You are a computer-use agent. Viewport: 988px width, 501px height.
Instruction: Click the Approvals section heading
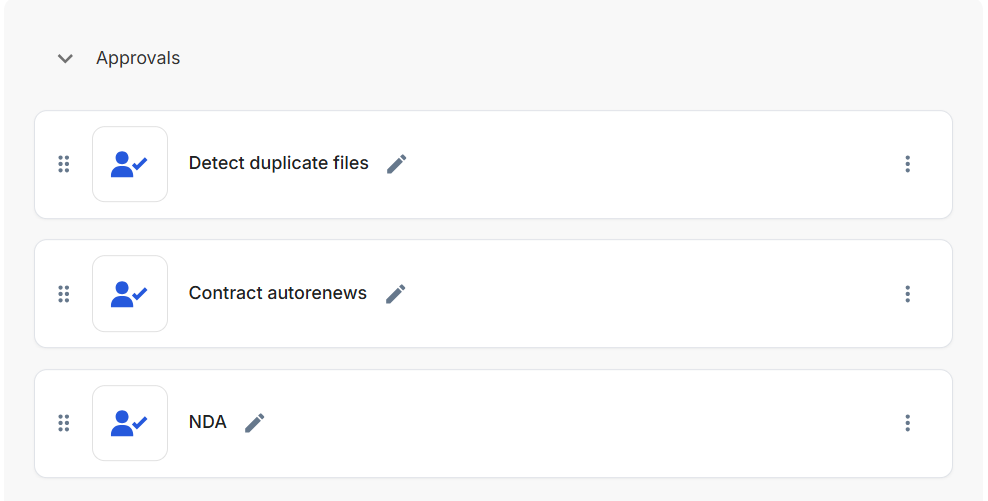click(x=138, y=58)
